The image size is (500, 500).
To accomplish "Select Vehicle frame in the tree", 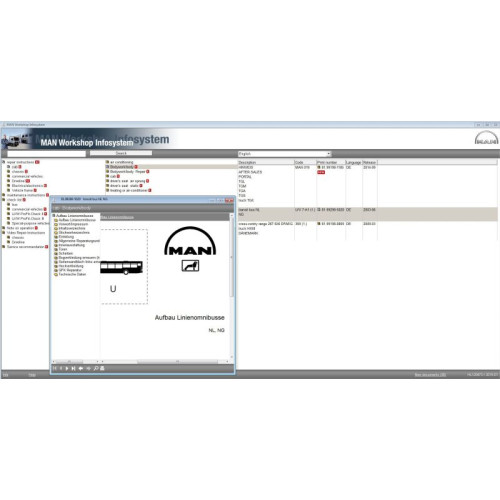I will 22,190.
